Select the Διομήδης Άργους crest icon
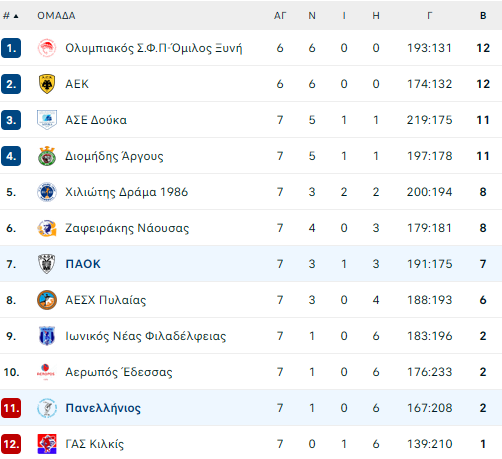The height and width of the screenshot is (459, 502). coord(47,156)
